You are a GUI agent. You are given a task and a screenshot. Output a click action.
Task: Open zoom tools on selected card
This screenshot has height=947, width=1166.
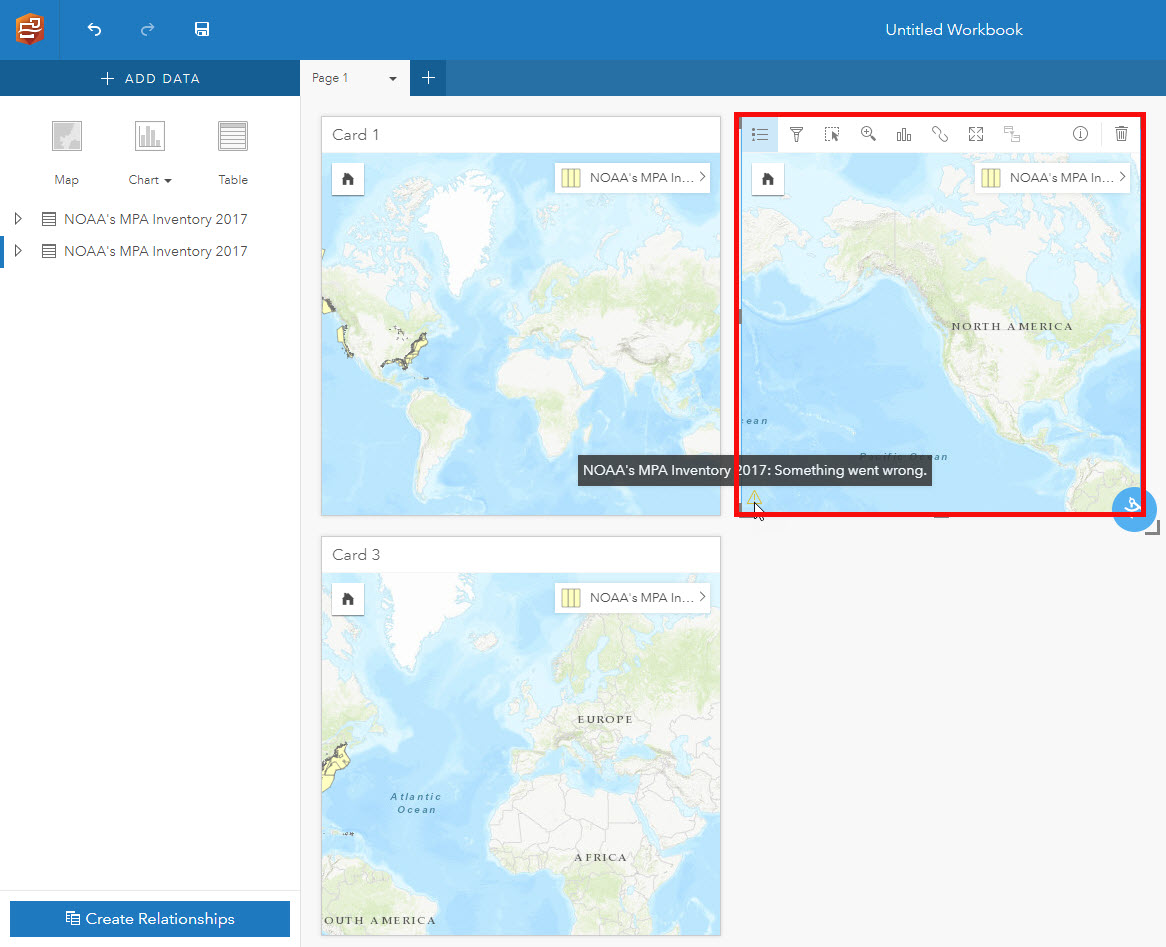pos(868,135)
